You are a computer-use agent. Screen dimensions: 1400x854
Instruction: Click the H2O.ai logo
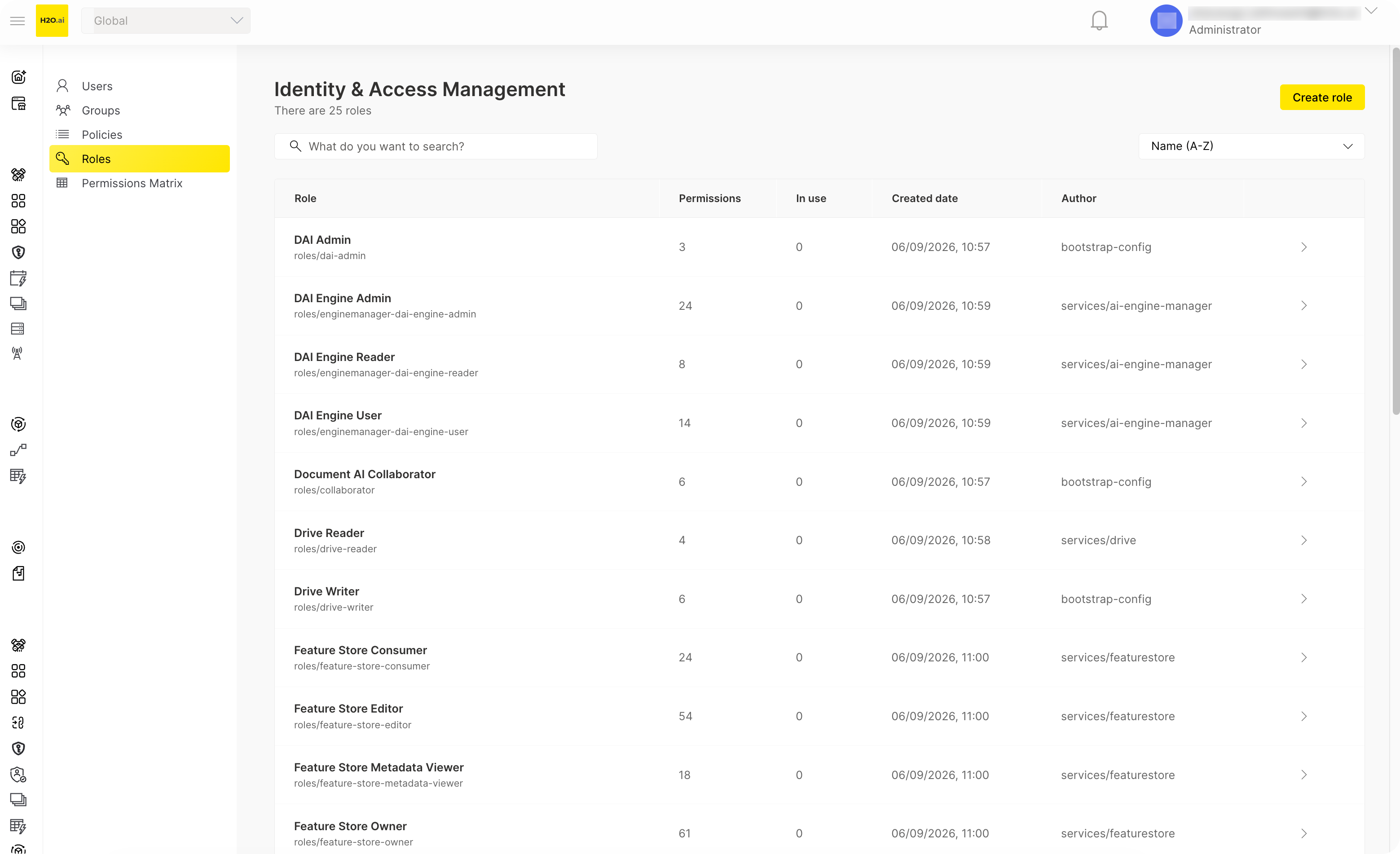coord(52,21)
